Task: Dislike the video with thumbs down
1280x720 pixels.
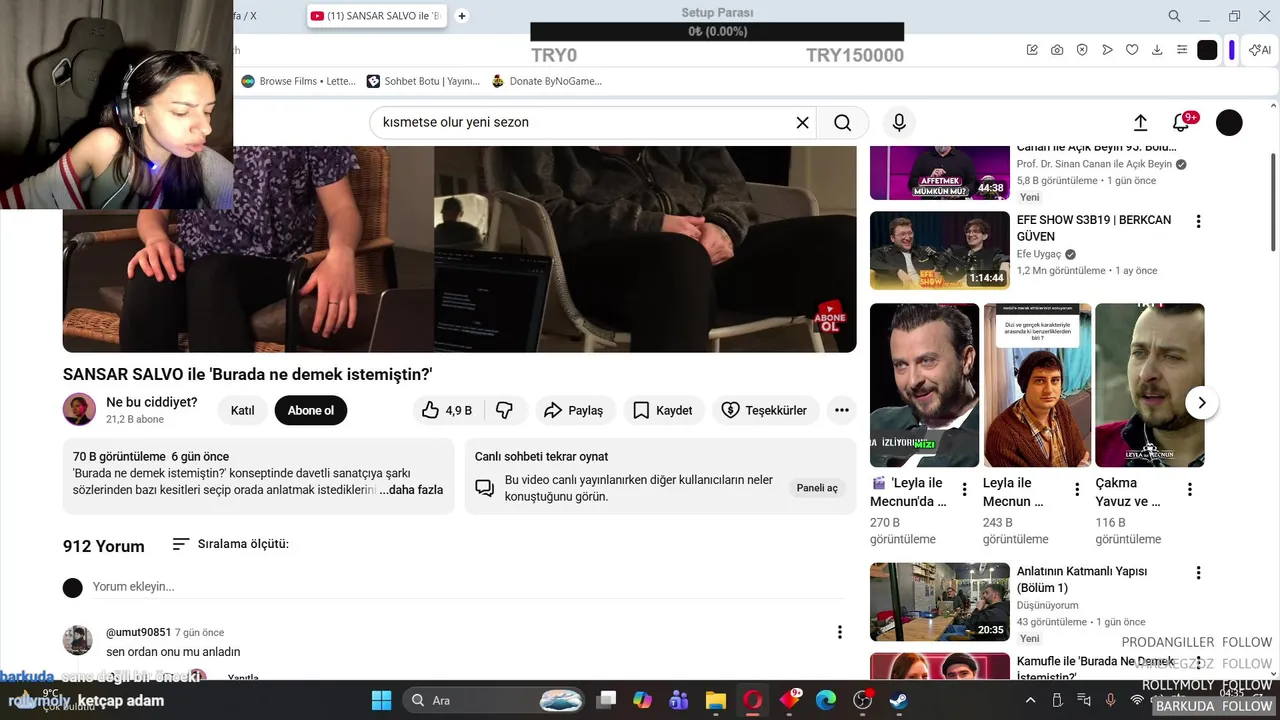Action: (x=505, y=410)
